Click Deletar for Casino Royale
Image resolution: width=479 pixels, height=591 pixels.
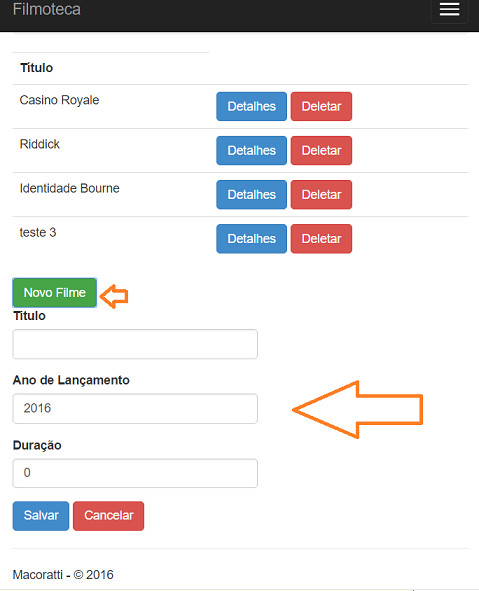click(x=321, y=106)
